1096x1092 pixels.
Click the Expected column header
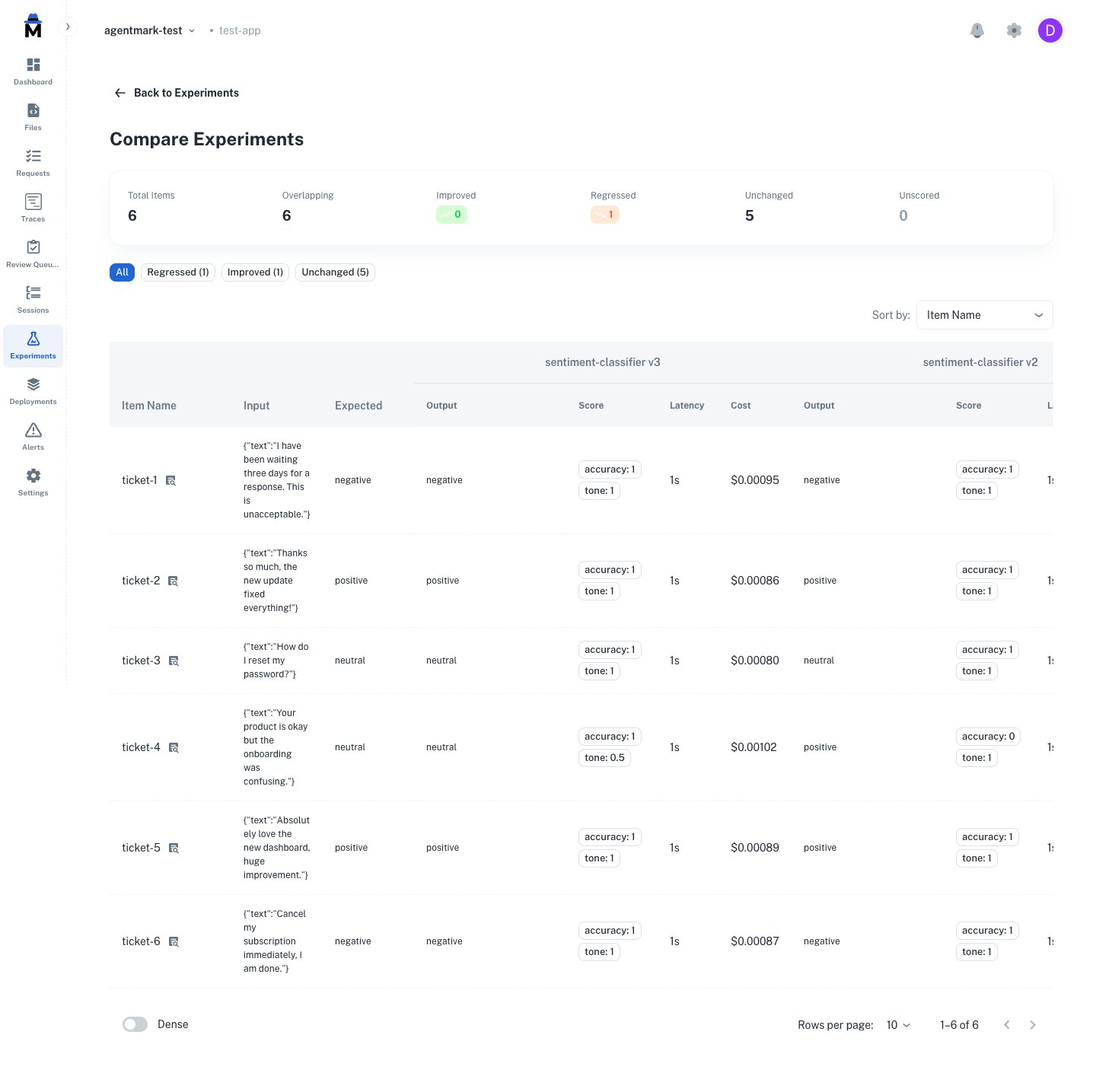pyautogui.click(x=358, y=406)
